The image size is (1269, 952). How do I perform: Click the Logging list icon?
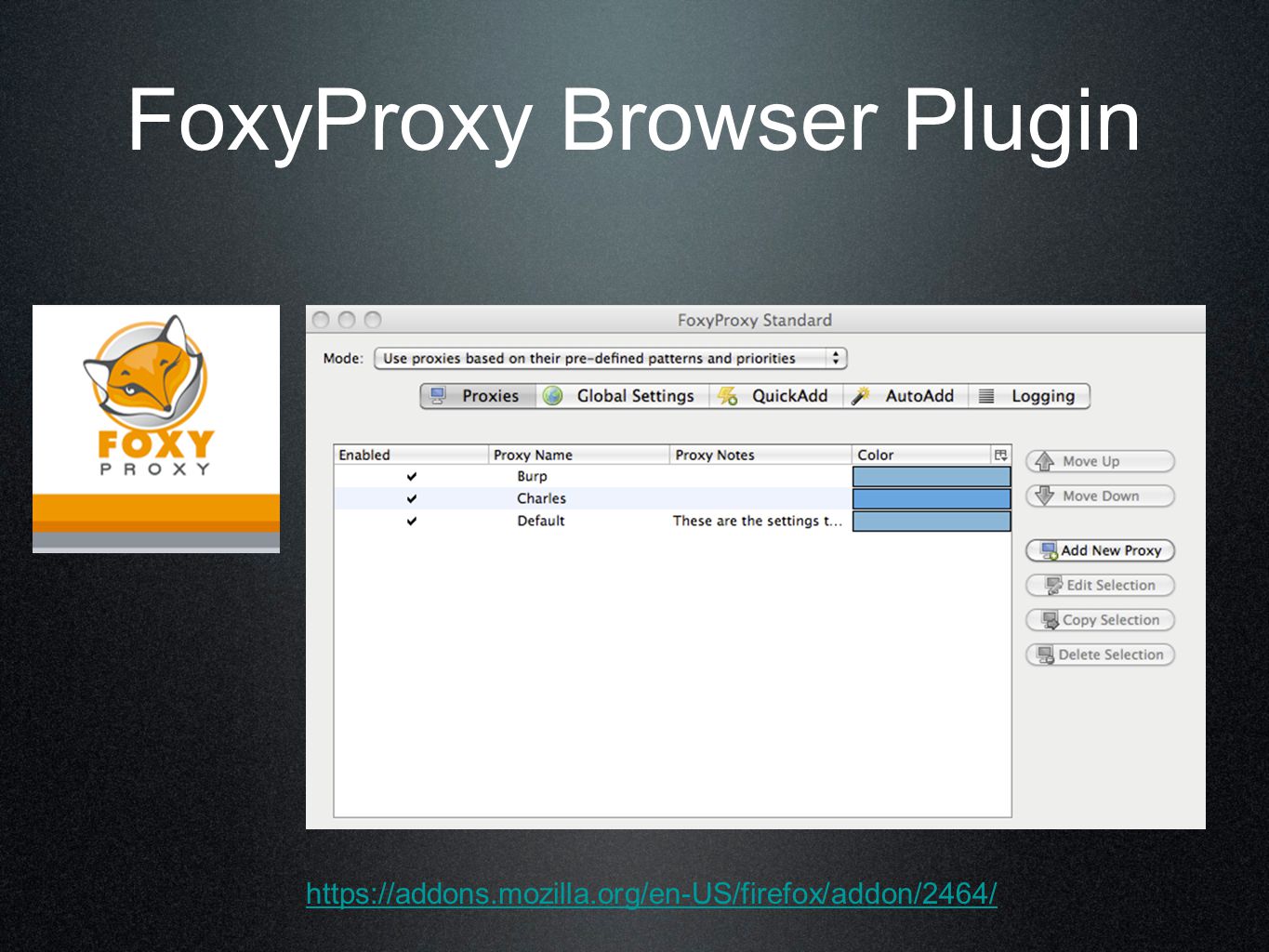(986, 396)
